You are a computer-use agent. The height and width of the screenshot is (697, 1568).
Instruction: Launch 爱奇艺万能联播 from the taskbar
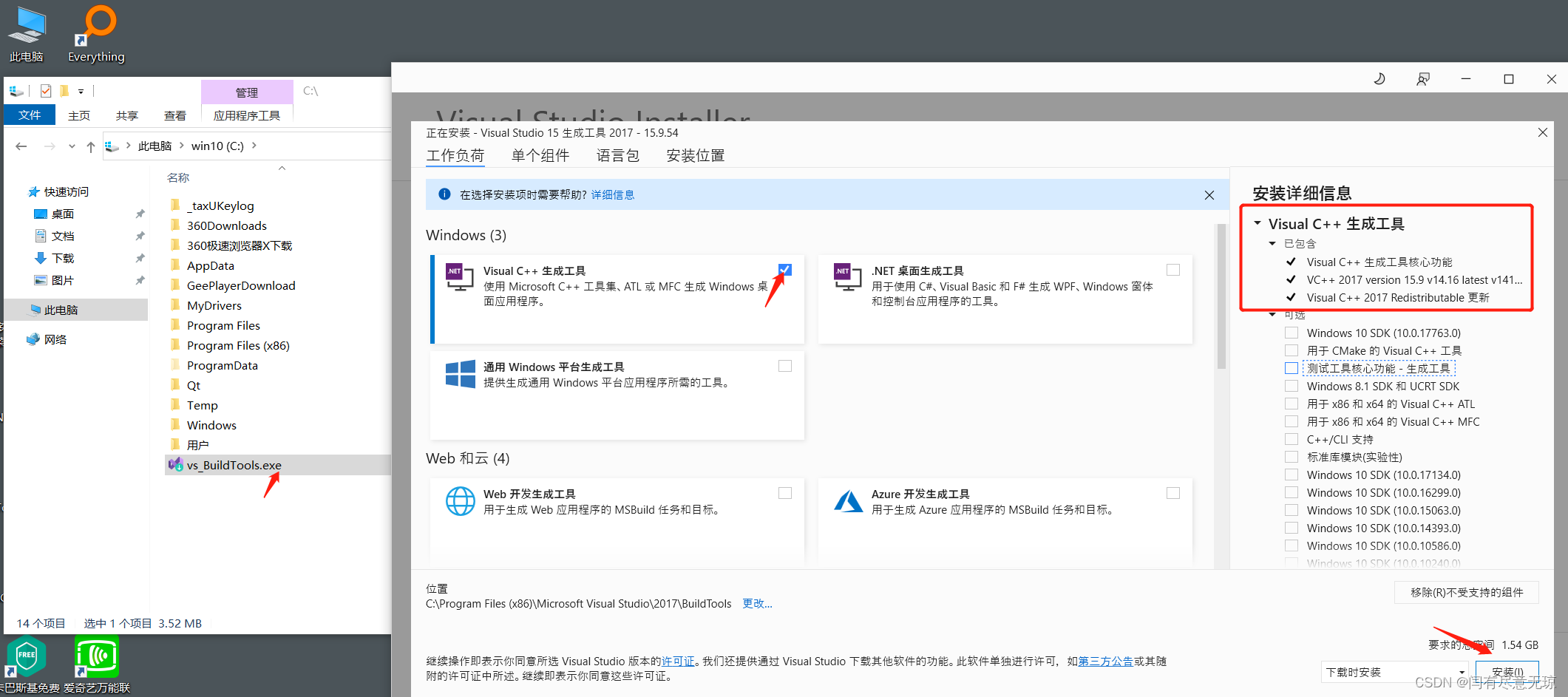[x=96, y=656]
